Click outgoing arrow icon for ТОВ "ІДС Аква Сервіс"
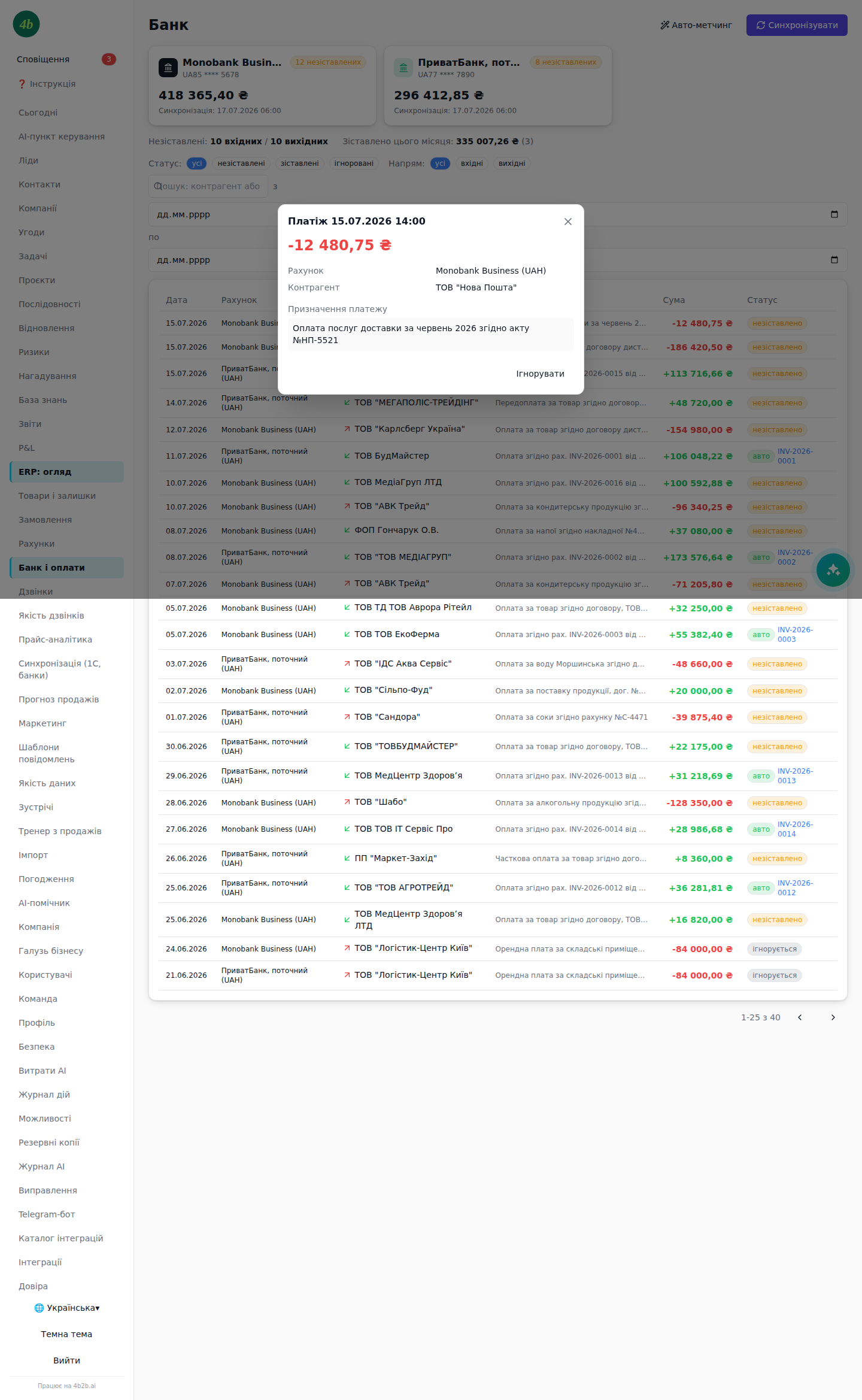862x1400 pixels. tap(347, 664)
